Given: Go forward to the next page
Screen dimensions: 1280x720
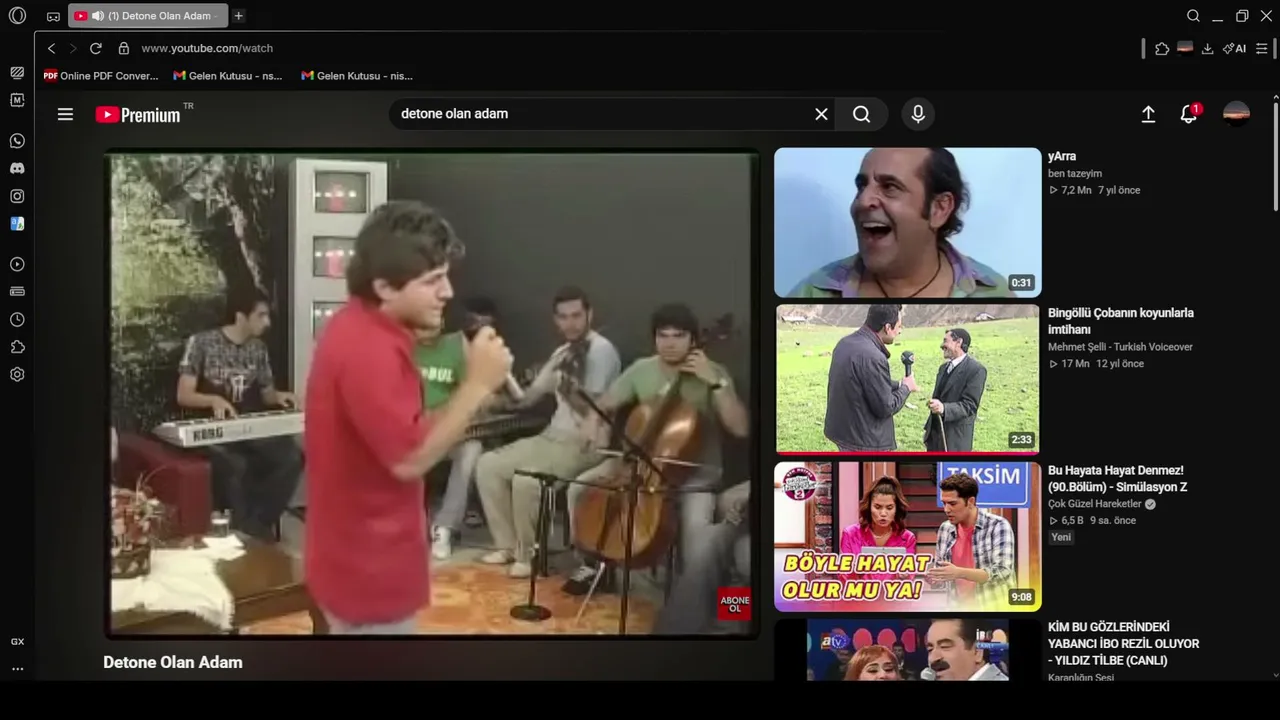Looking at the screenshot, I should (72, 48).
